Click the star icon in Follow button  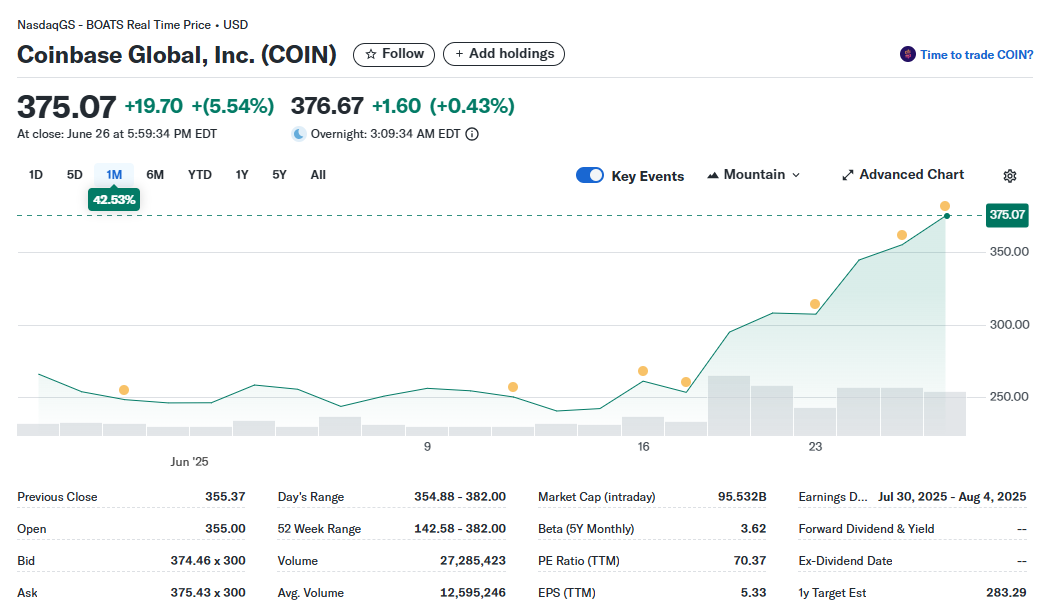[x=370, y=55]
